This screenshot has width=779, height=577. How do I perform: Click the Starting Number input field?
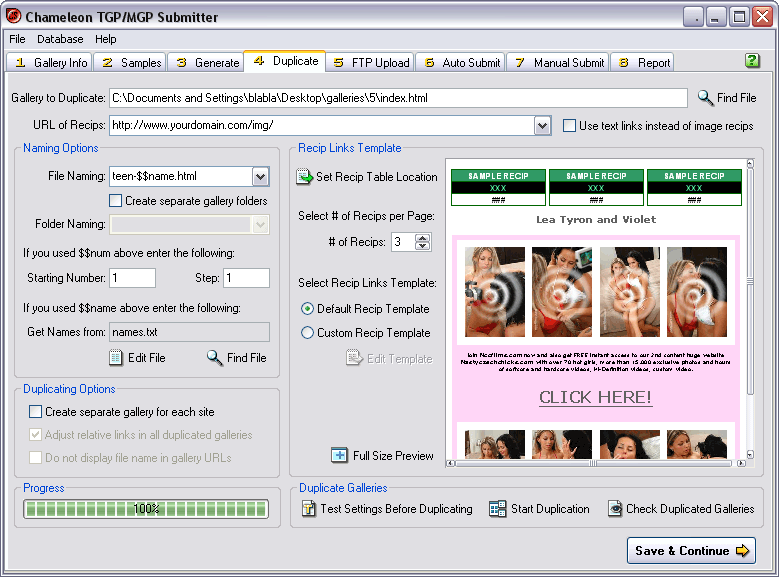click(132, 278)
